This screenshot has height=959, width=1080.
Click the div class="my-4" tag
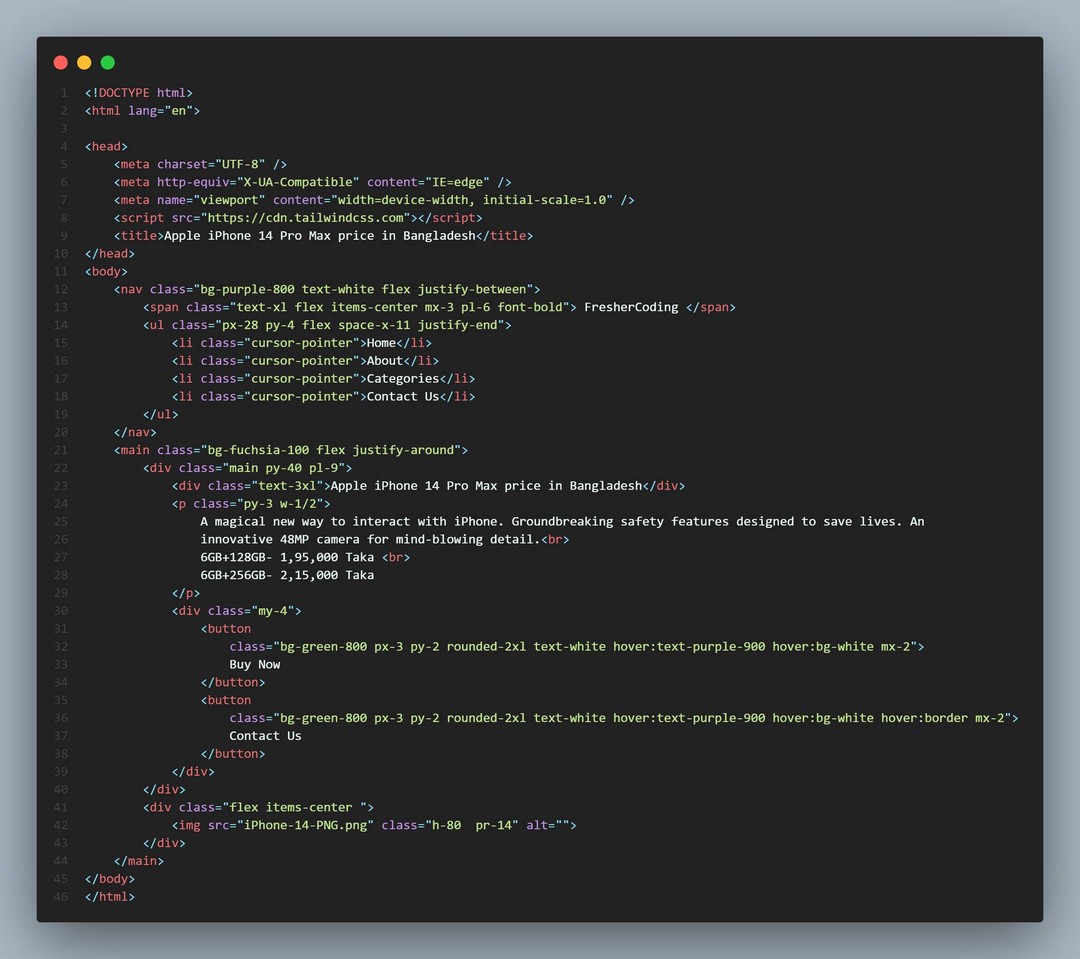point(236,612)
